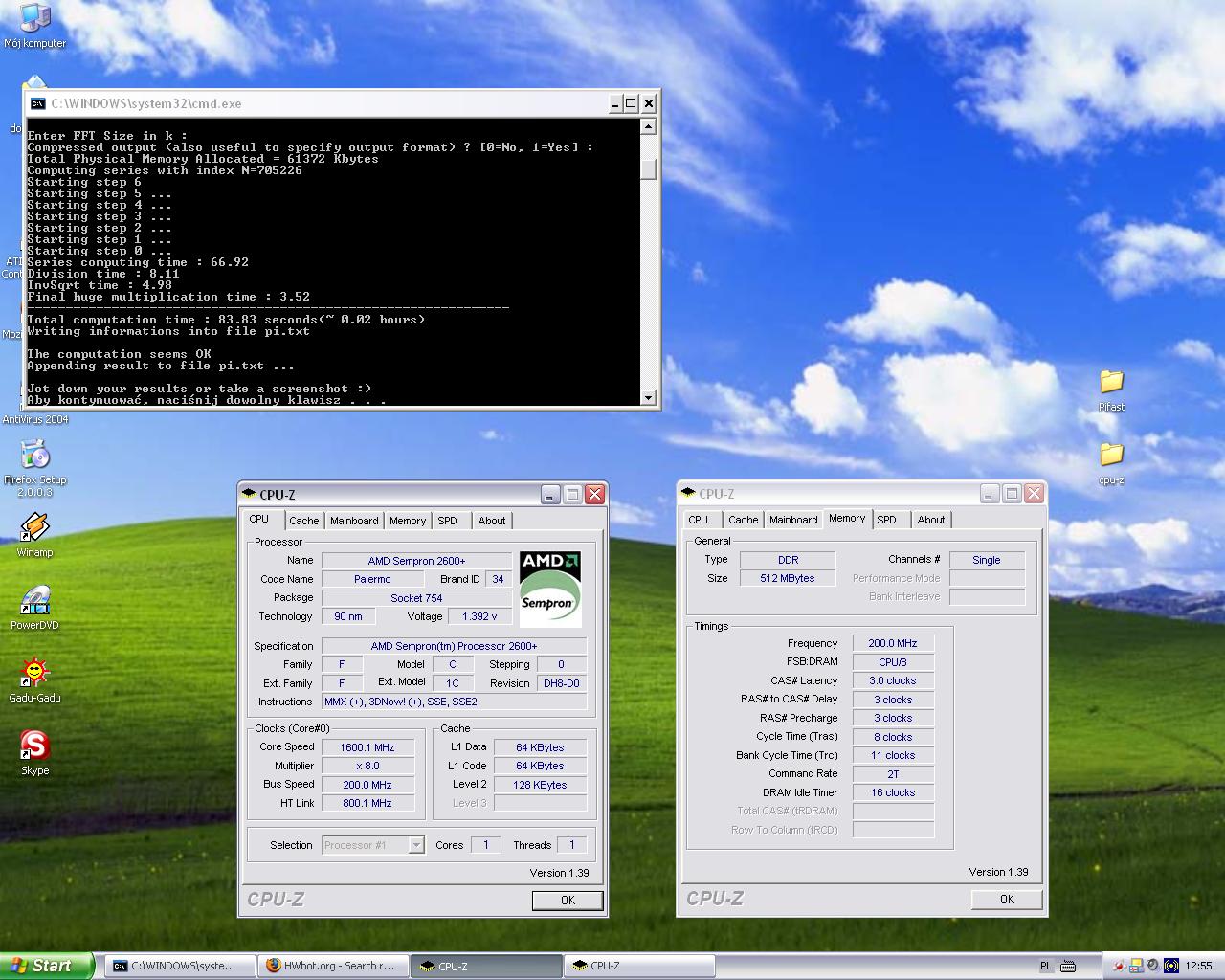Click the CPU-Z CPU window title icon
The width and height of the screenshot is (1225, 980).
click(x=250, y=494)
